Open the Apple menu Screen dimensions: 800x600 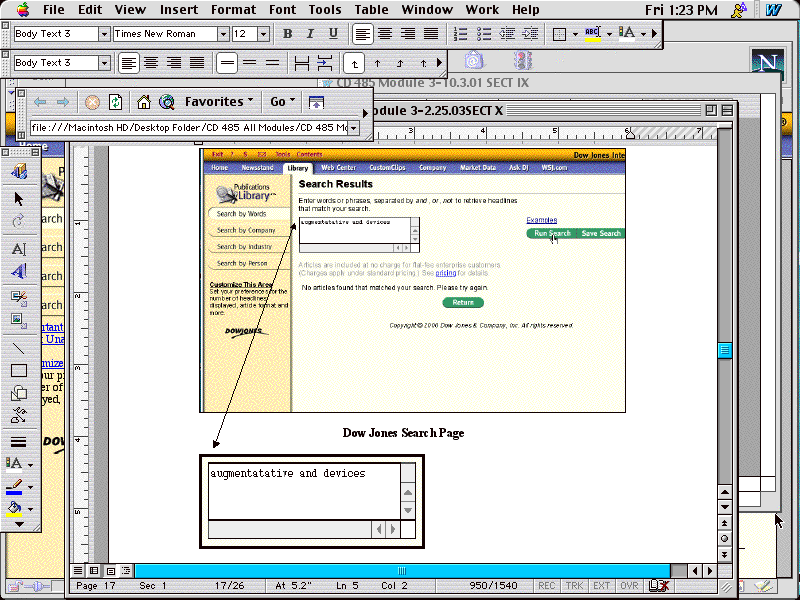coord(23,10)
